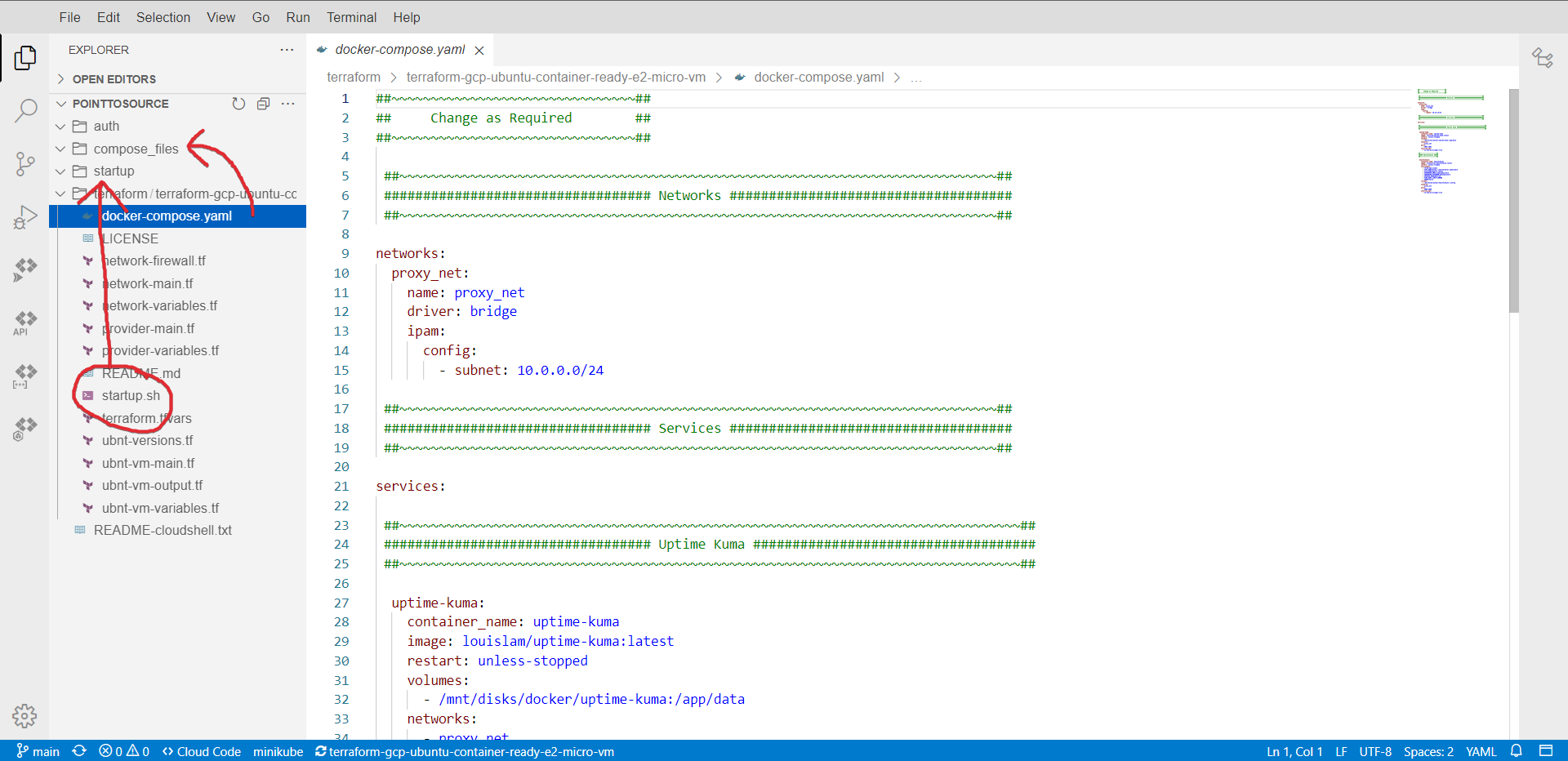Click line number 15 in gutter
The width and height of the screenshot is (1568, 761).
click(x=341, y=370)
